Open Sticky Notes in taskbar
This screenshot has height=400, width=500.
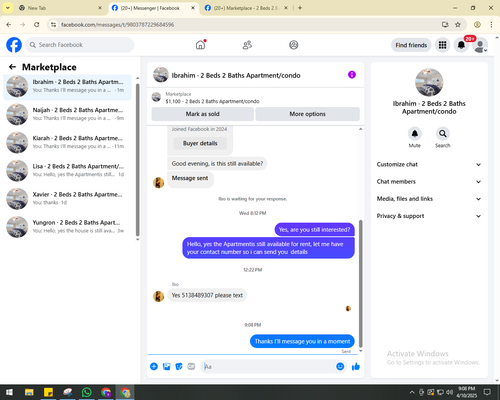click(48, 392)
